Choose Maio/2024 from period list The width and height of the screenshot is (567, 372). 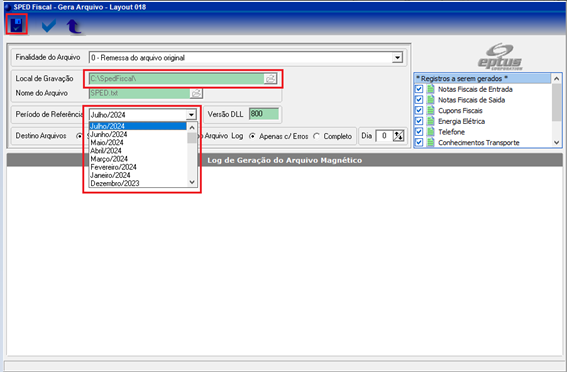click(138, 142)
